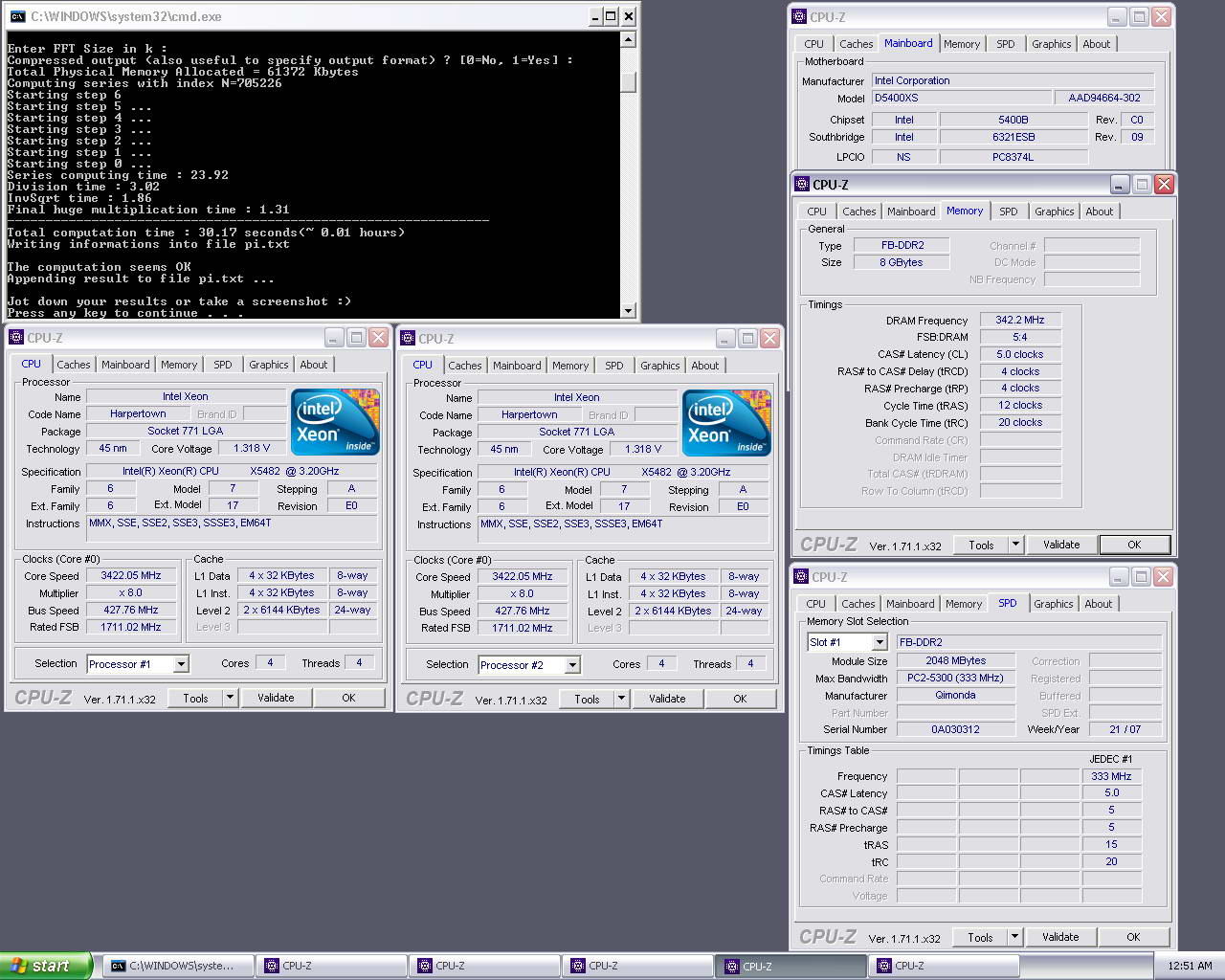Click the Week/Year 21 / 07 field
Screen dimensions: 1225x980
(x=1125, y=729)
